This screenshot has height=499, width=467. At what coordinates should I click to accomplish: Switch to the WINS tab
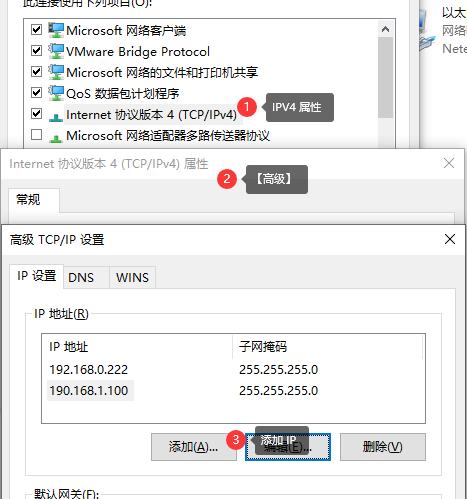click(132, 277)
